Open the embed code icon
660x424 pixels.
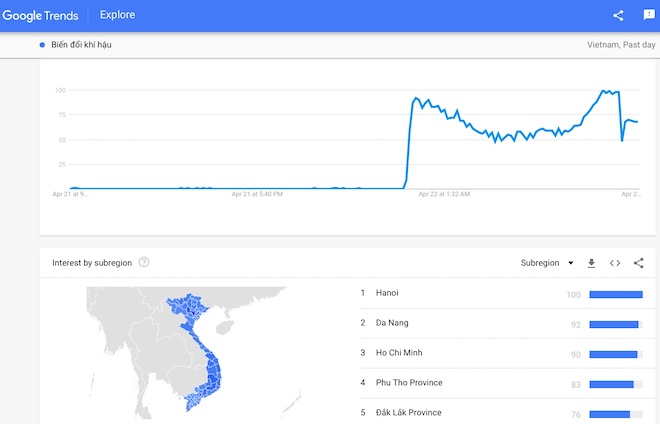tap(615, 263)
